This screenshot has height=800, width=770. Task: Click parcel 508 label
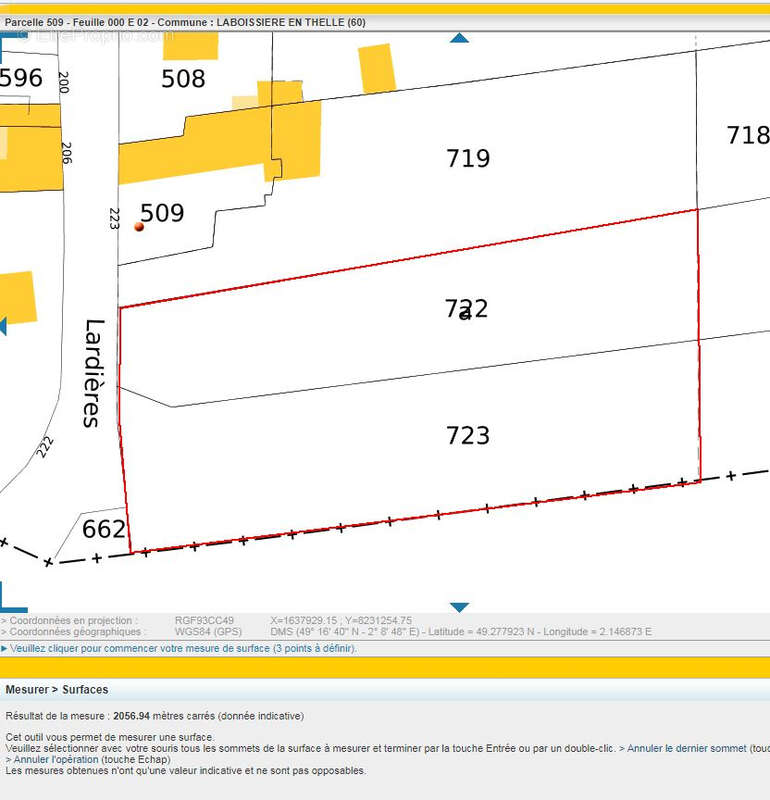(183, 79)
